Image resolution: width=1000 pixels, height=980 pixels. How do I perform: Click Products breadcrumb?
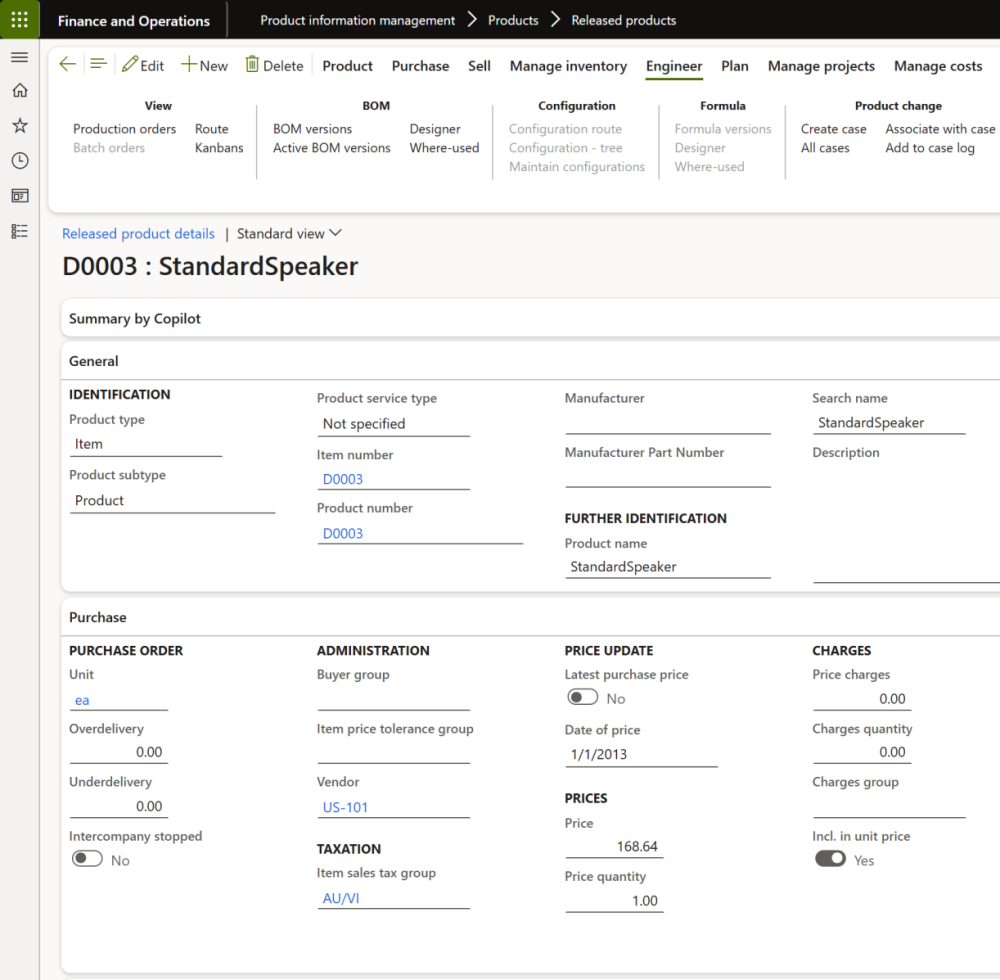coord(513,20)
